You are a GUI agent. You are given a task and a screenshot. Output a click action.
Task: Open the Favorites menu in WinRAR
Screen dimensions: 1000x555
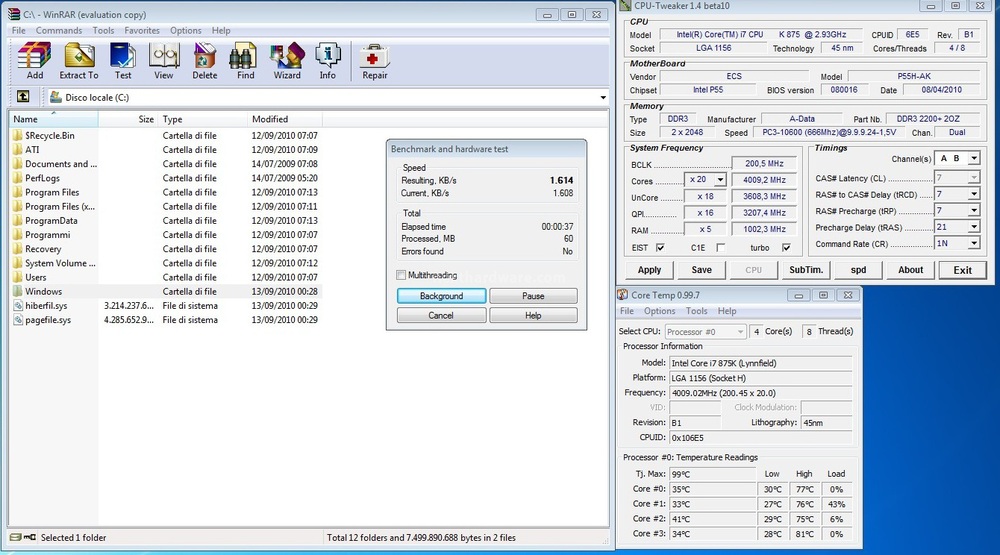pyautogui.click(x=142, y=30)
